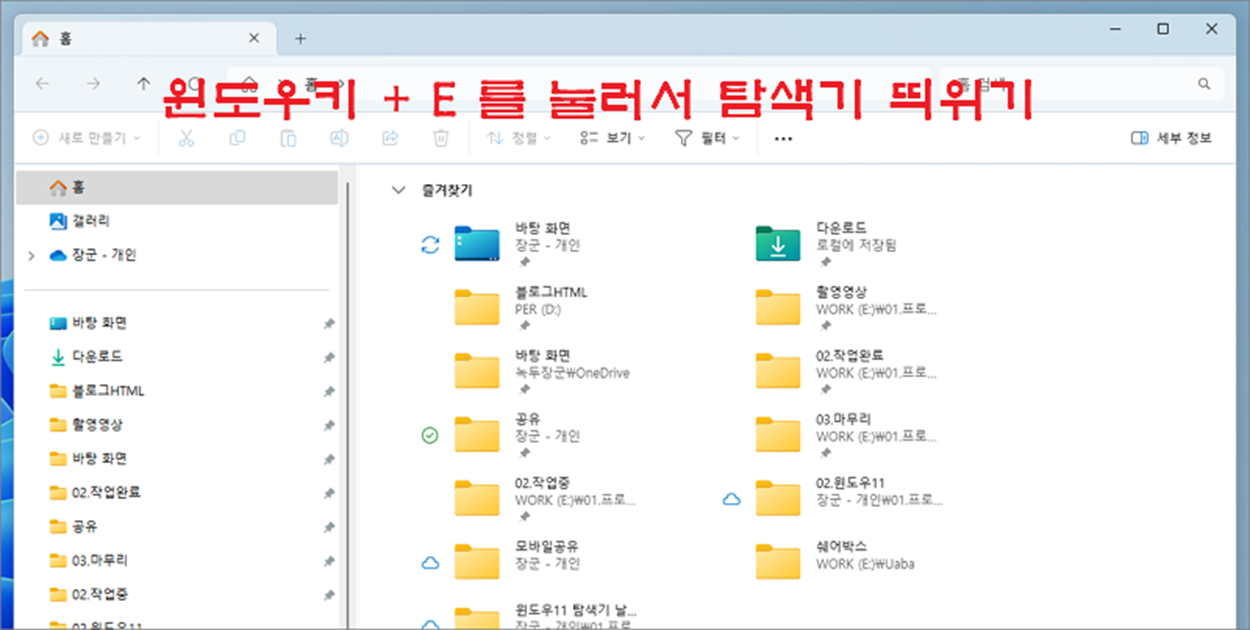The height and width of the screenshot is (630, 1250).
Task: Maximize the File Explorer window
Action: 1163,29
